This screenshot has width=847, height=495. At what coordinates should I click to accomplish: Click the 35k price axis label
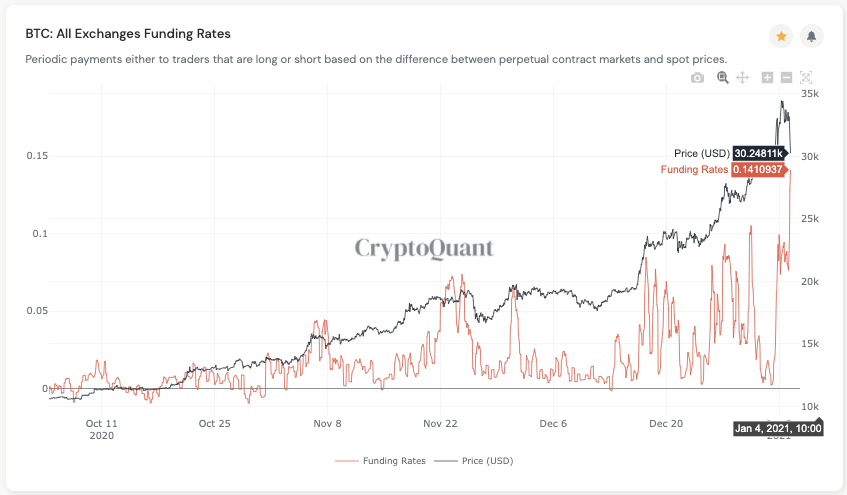pyautogui.click(x=810, y=93)
